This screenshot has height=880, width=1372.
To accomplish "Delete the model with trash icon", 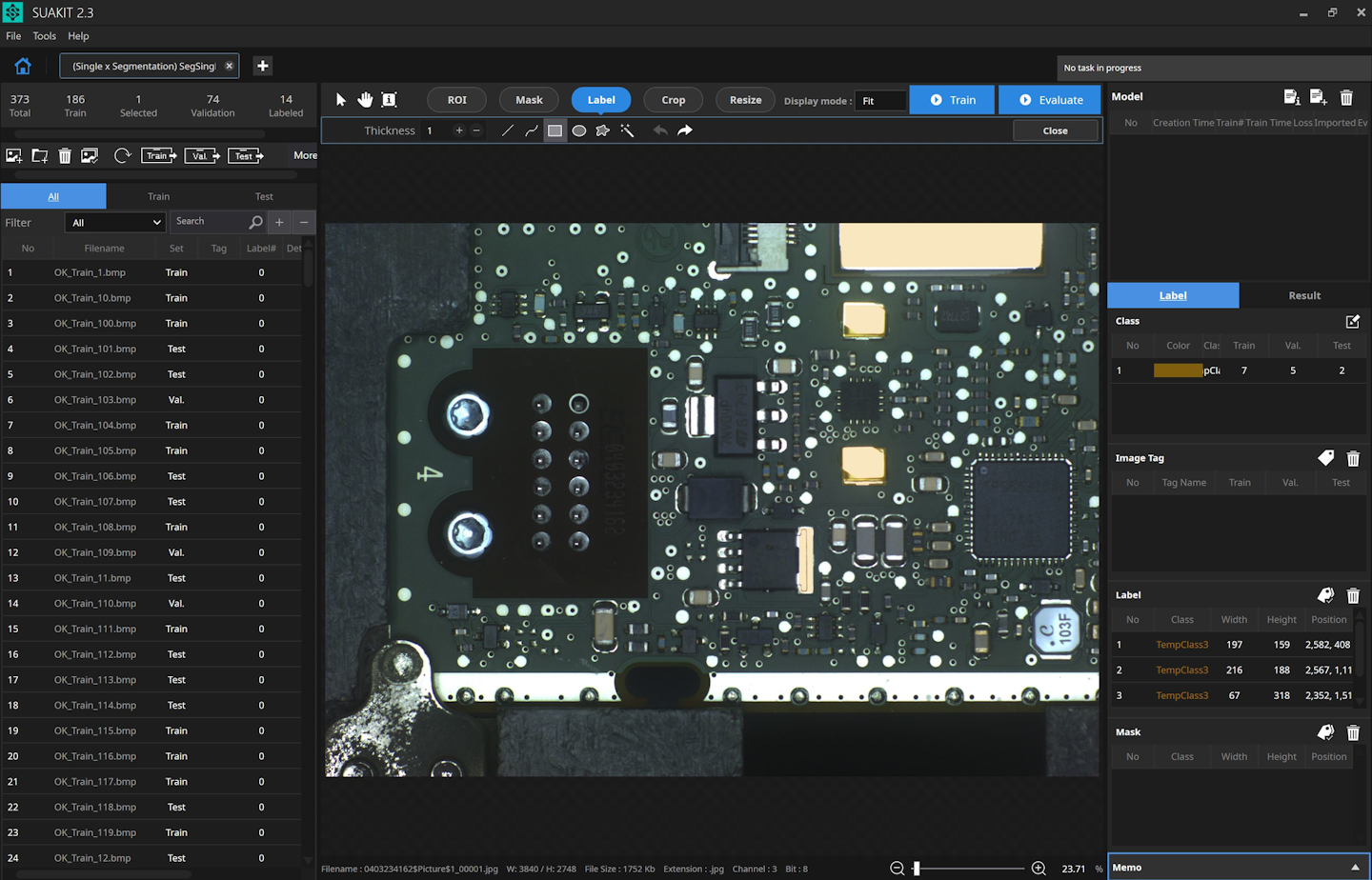I will tap(1346, 97).
